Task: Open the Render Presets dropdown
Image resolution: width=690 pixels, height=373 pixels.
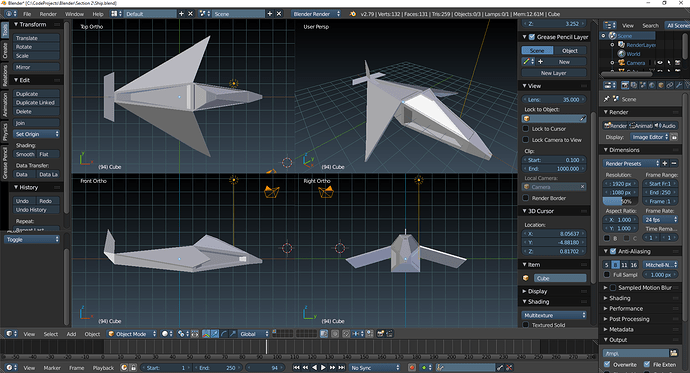Action: tap(631, 164)
